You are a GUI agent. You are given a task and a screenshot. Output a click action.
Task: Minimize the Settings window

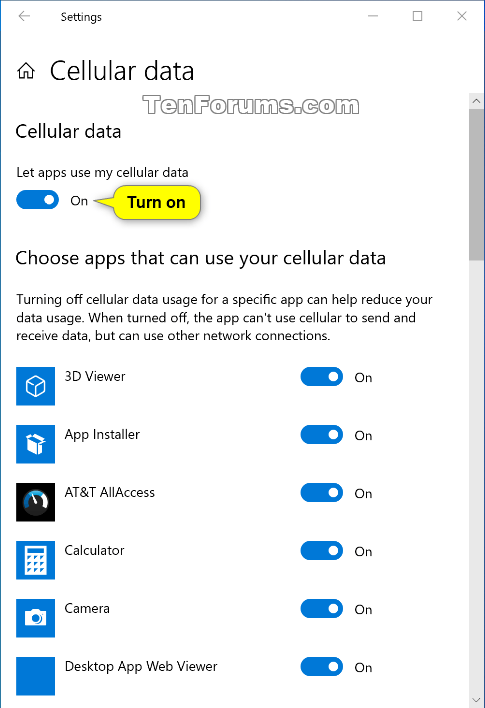click(373, 16)
